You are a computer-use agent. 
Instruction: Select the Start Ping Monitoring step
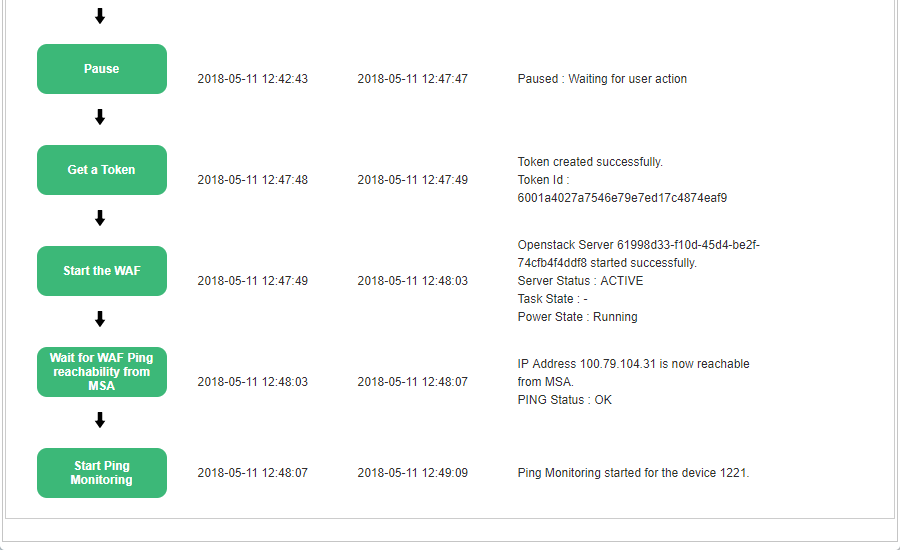(102, 473)
